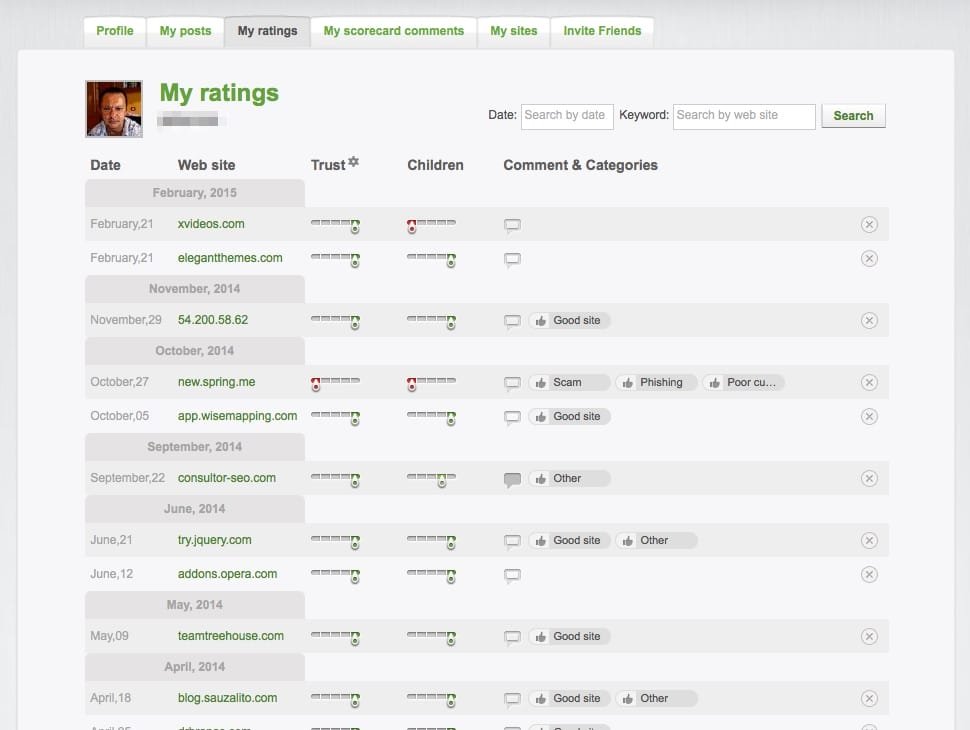Viewport: 970px width, 730px height.
Task: Open the My scorecard comments tab
Action: (x=393, y=31)
